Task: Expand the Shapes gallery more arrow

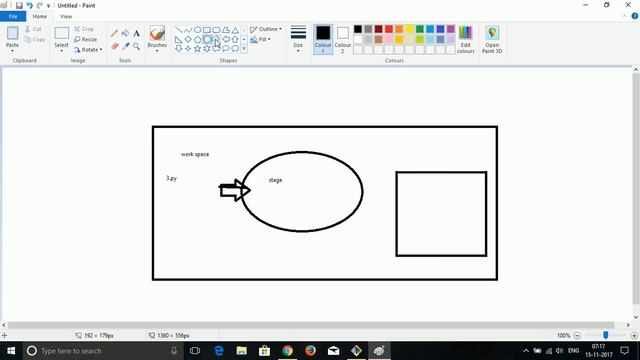Action: click(244, 49)
